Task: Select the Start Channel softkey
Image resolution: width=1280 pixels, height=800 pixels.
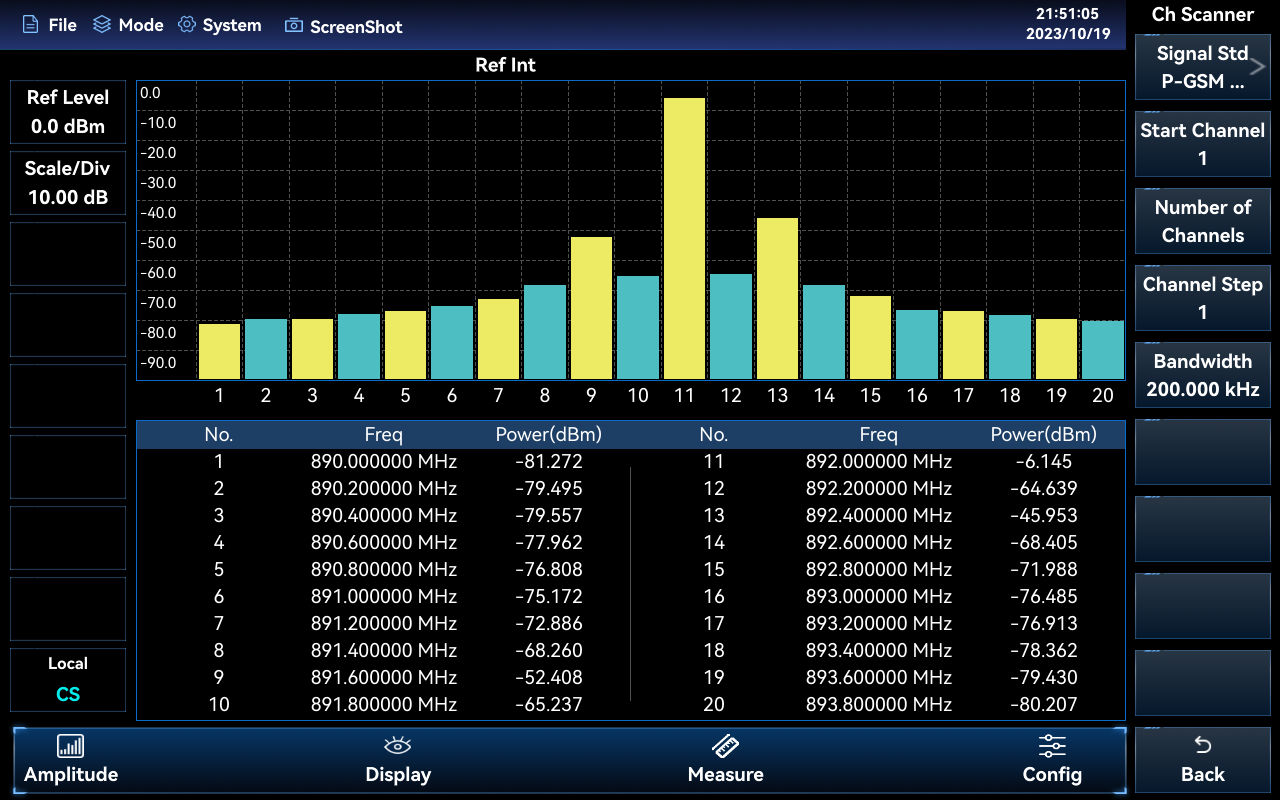Action: click(x=1202, y=144)
